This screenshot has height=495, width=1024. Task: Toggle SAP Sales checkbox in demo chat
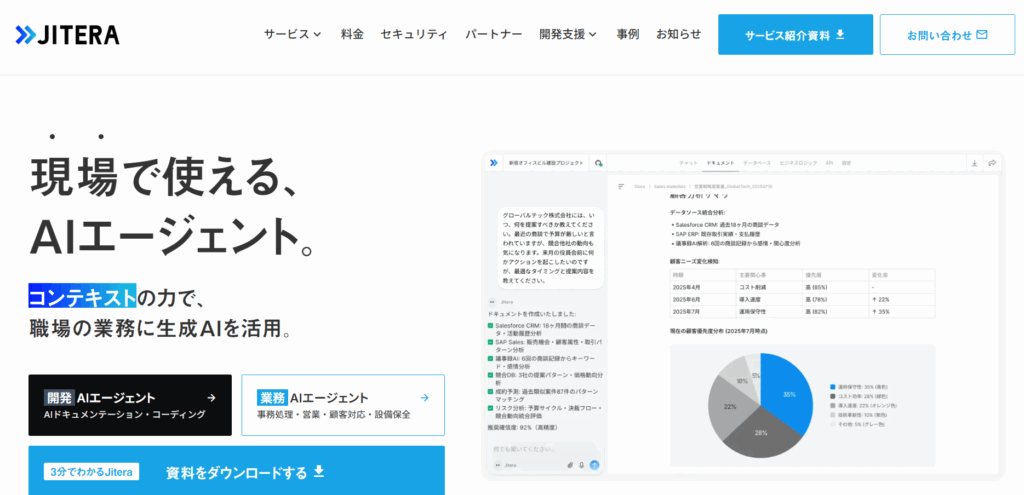(x=490, y=342)
